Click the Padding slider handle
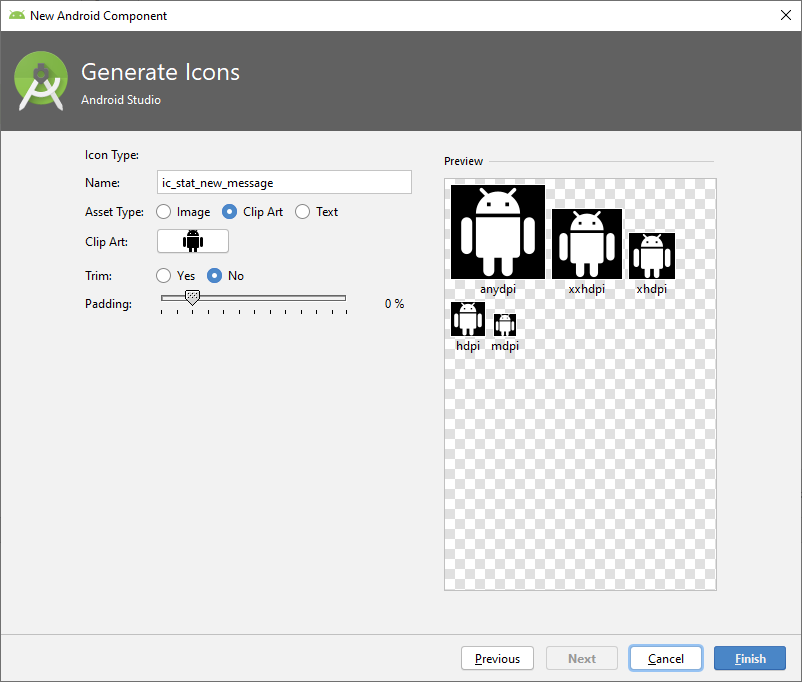802x682 pixels. 192,298
